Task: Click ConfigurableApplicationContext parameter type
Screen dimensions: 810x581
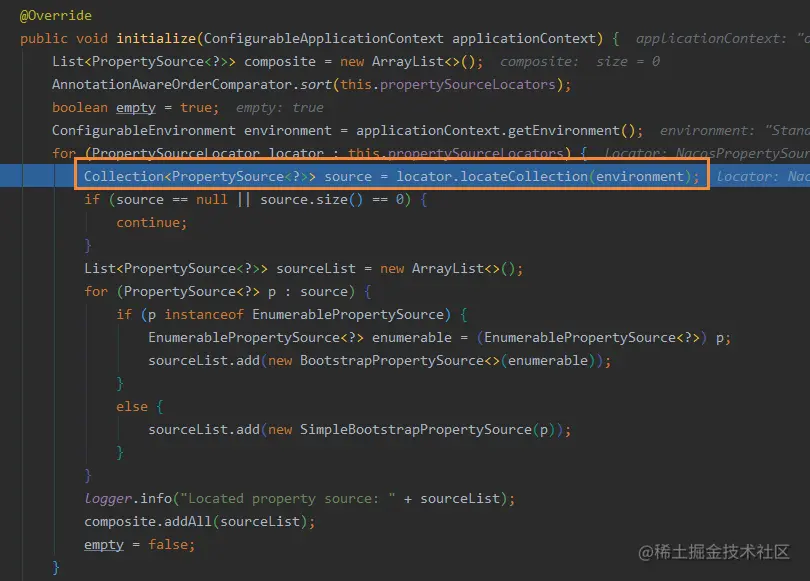Action: (323, 39)
